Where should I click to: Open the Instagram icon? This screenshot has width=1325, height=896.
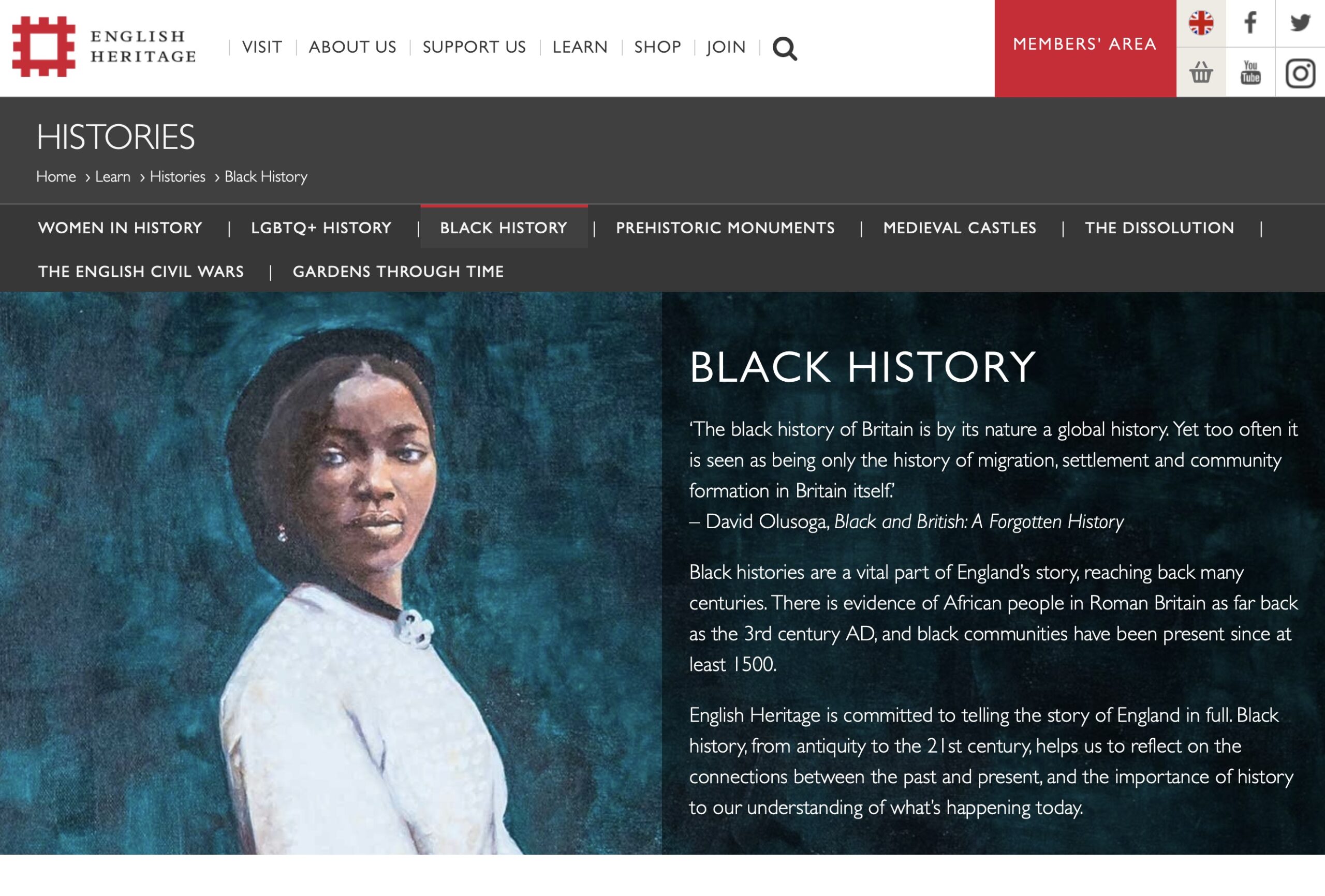[1300, 72]
